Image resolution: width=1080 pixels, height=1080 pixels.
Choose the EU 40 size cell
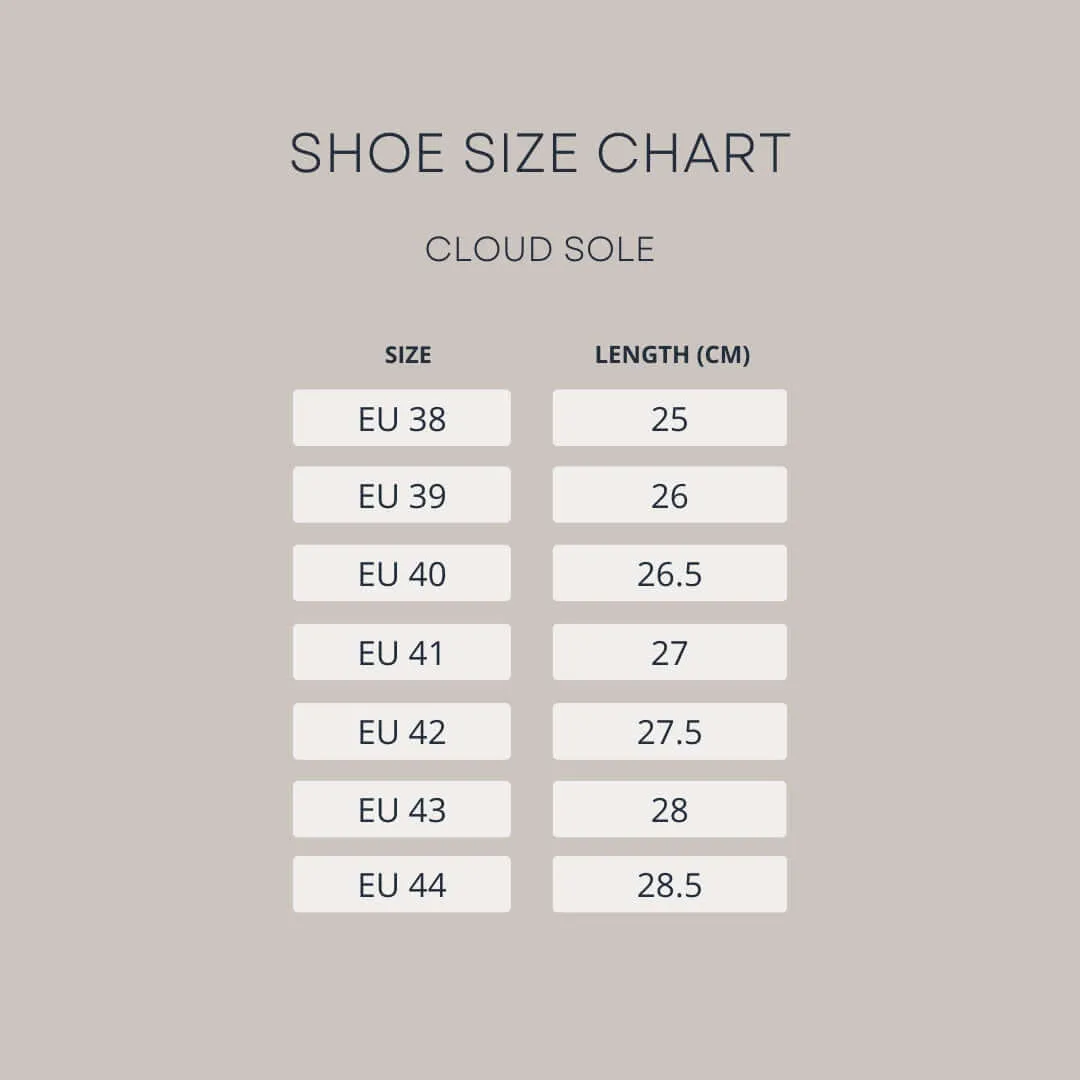(402, 573)
